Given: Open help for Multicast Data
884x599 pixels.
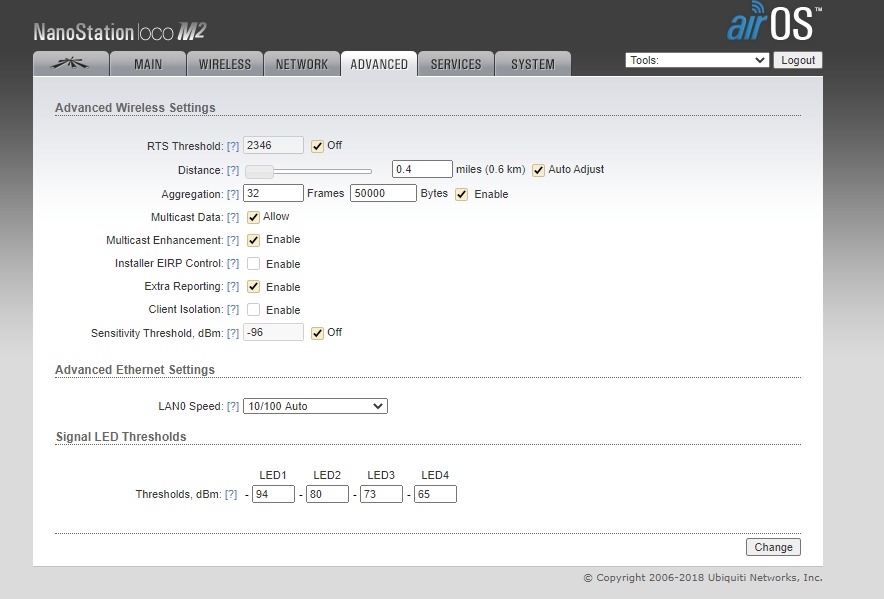Looking at the screenshot, I should point(233,217).
